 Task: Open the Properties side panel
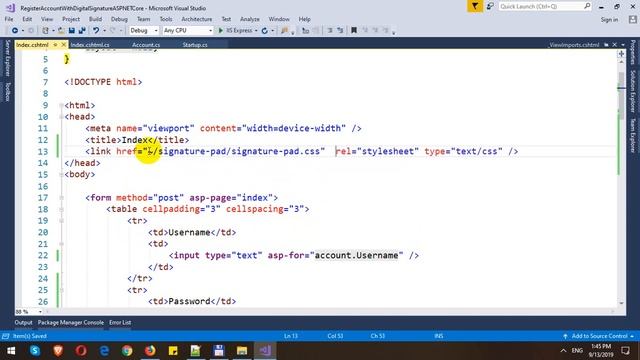pos(633,52)
